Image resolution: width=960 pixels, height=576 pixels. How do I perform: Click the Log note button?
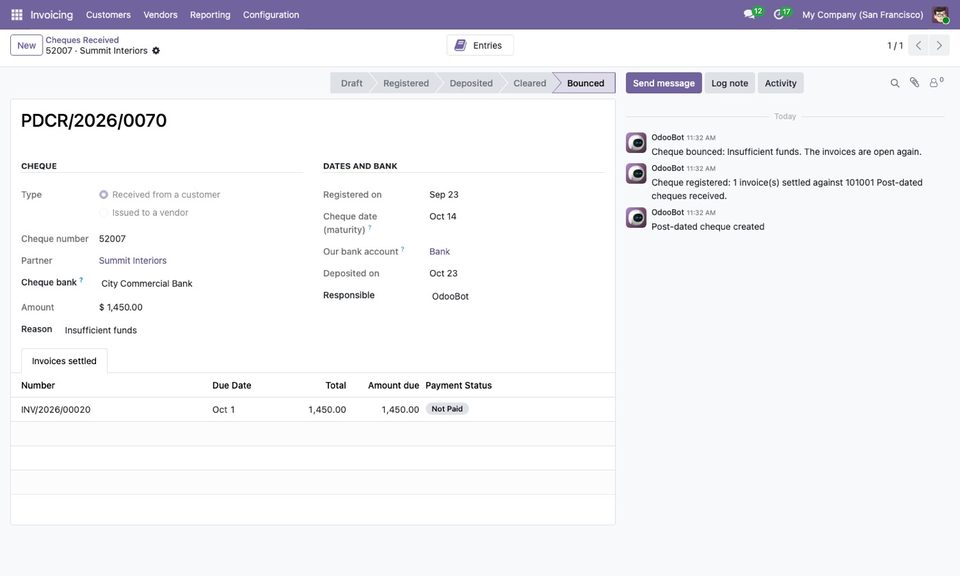[730, 83]
